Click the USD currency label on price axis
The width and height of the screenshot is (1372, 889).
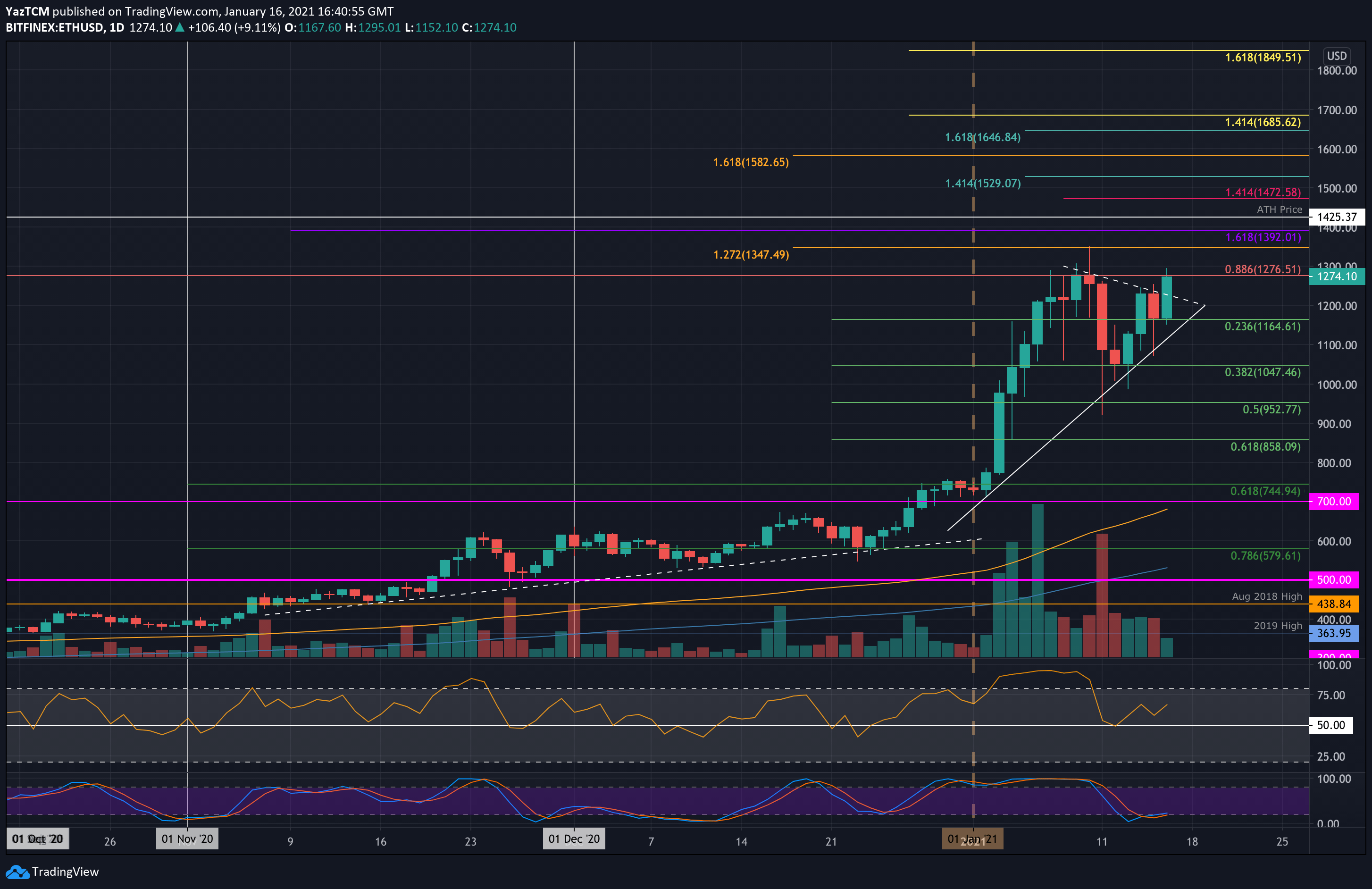[1337, 56]
